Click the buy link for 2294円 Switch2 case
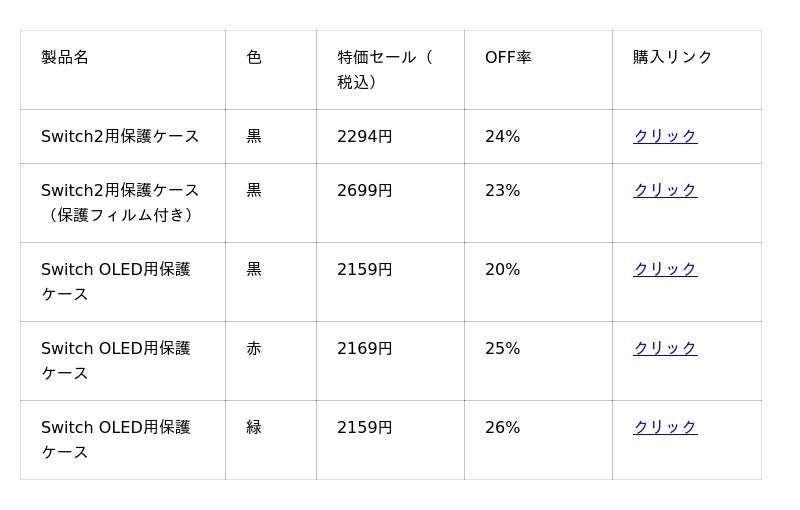The height and width of the screenshot is (510, 800). point(664,136)
